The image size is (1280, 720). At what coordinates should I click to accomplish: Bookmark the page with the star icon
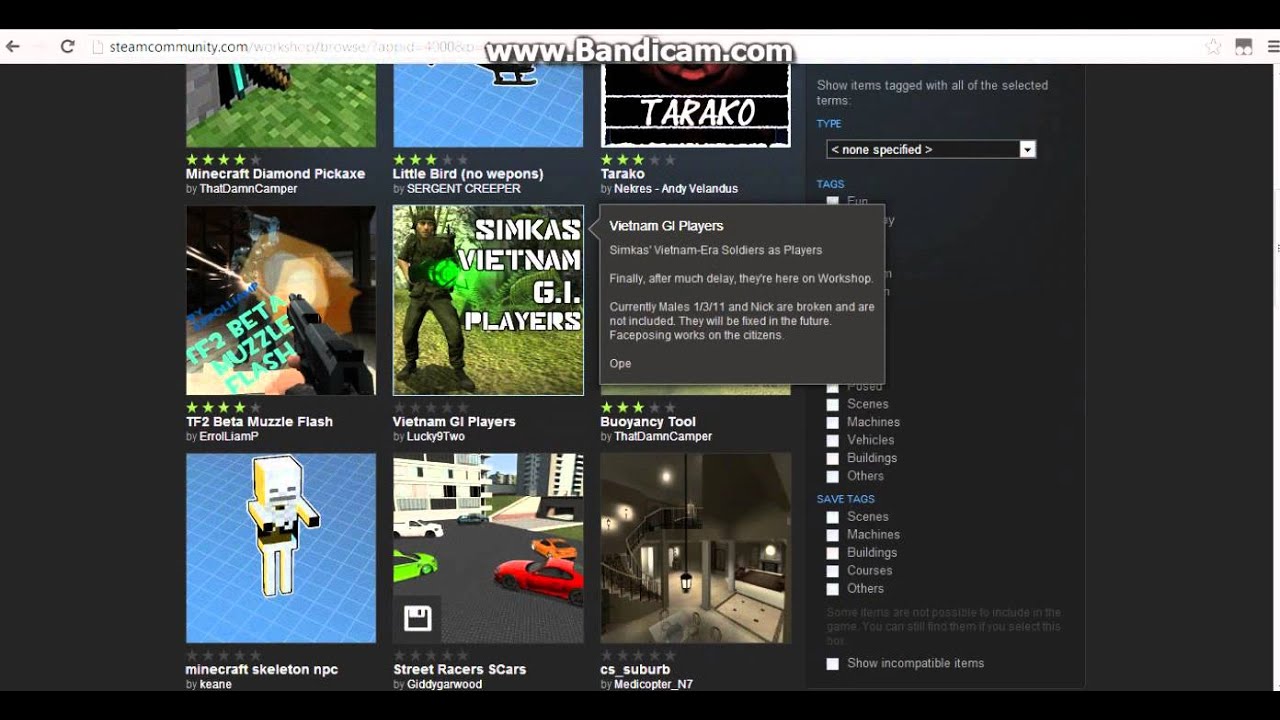tap(1213, 46)
